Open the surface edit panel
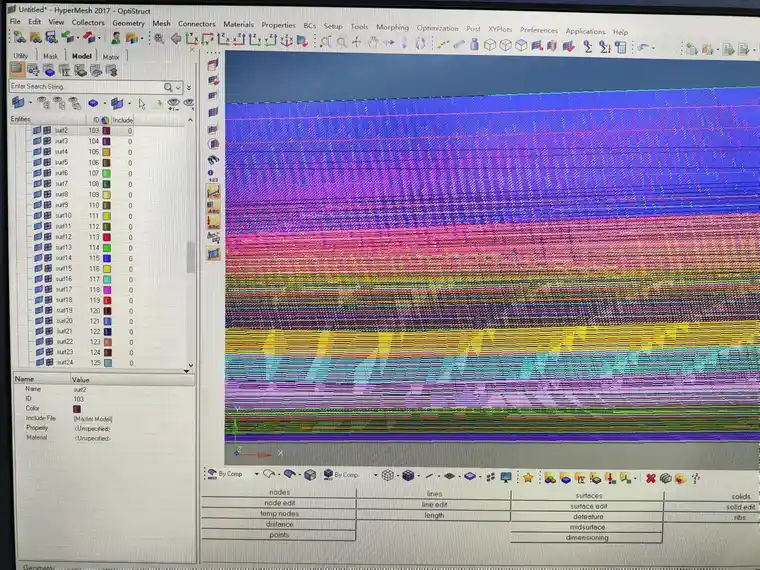 click(588, 506)
